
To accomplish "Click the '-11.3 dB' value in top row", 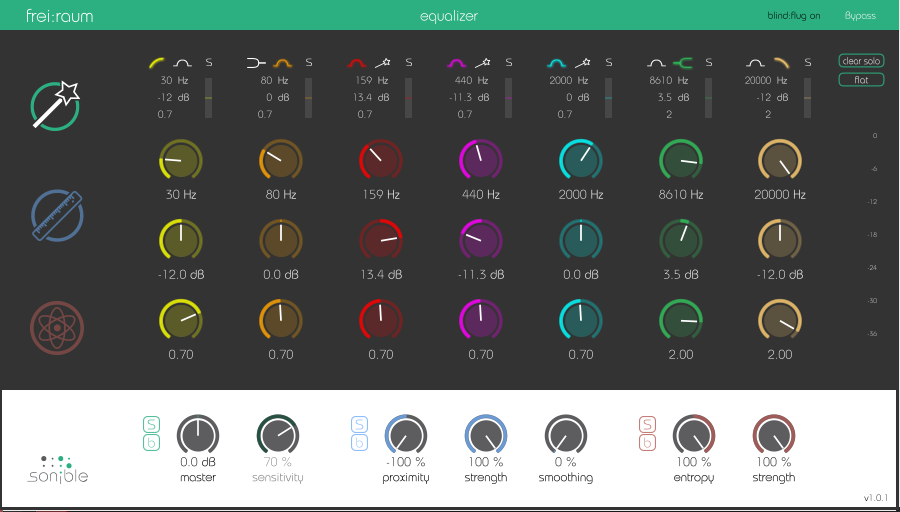I will [470, 98].
